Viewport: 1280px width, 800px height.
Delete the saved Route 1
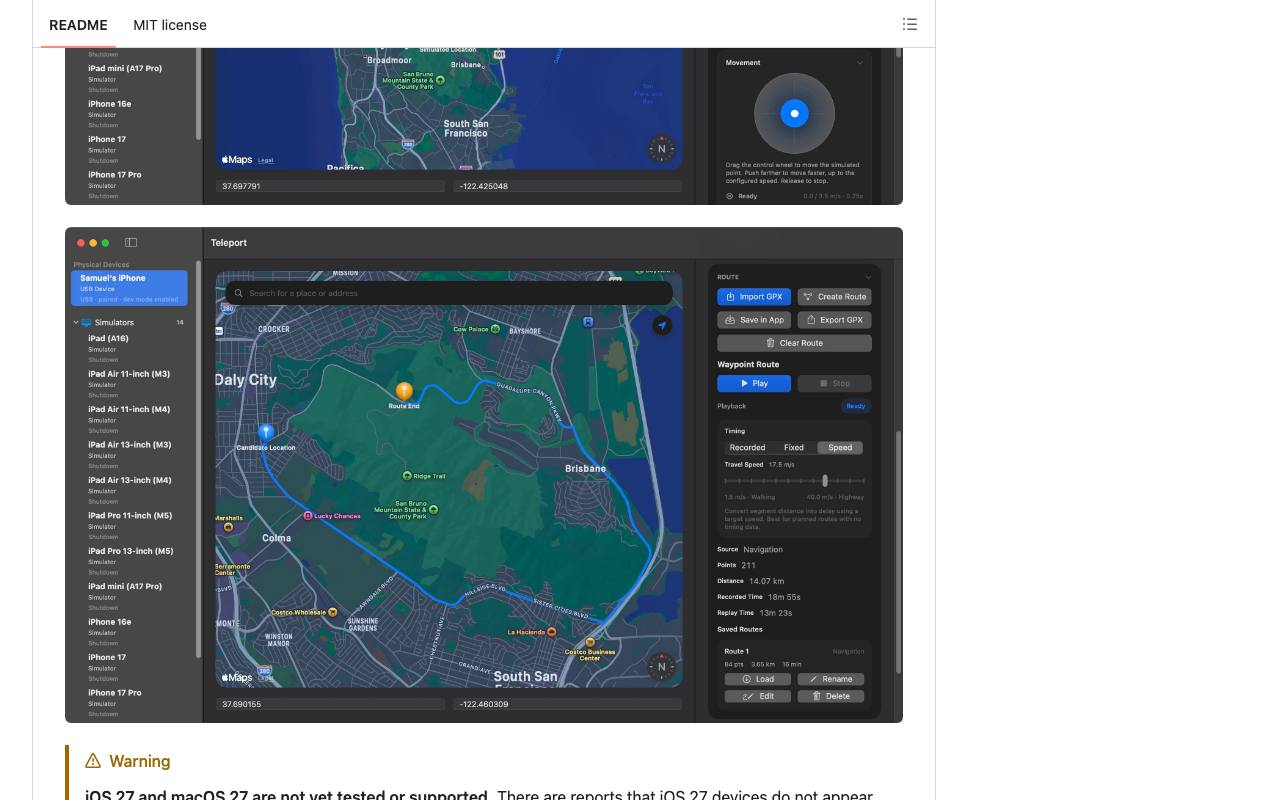831,696
